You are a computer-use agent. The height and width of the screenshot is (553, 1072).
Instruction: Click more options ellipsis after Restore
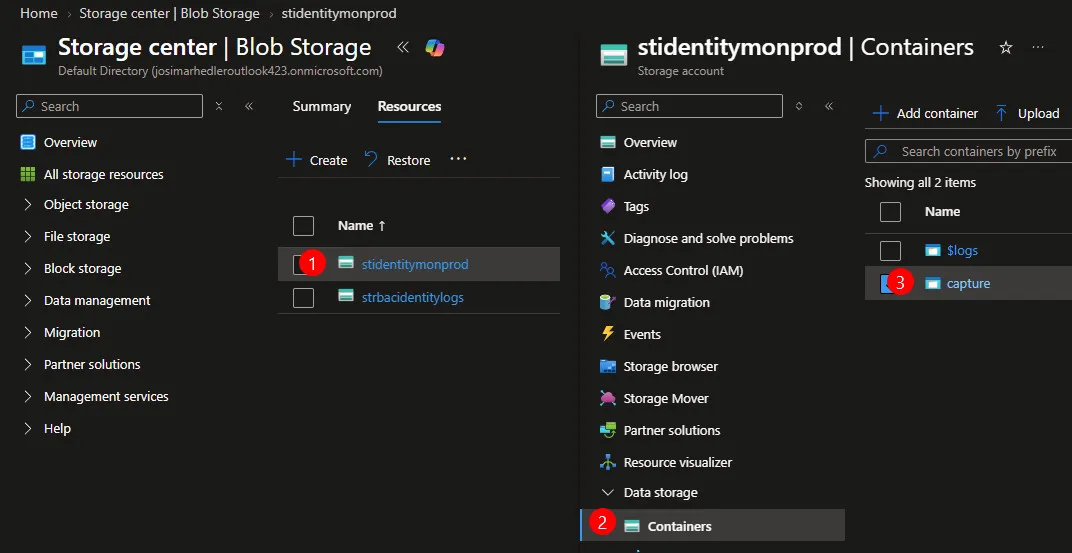pyautogui.click(x=458, y=159)
